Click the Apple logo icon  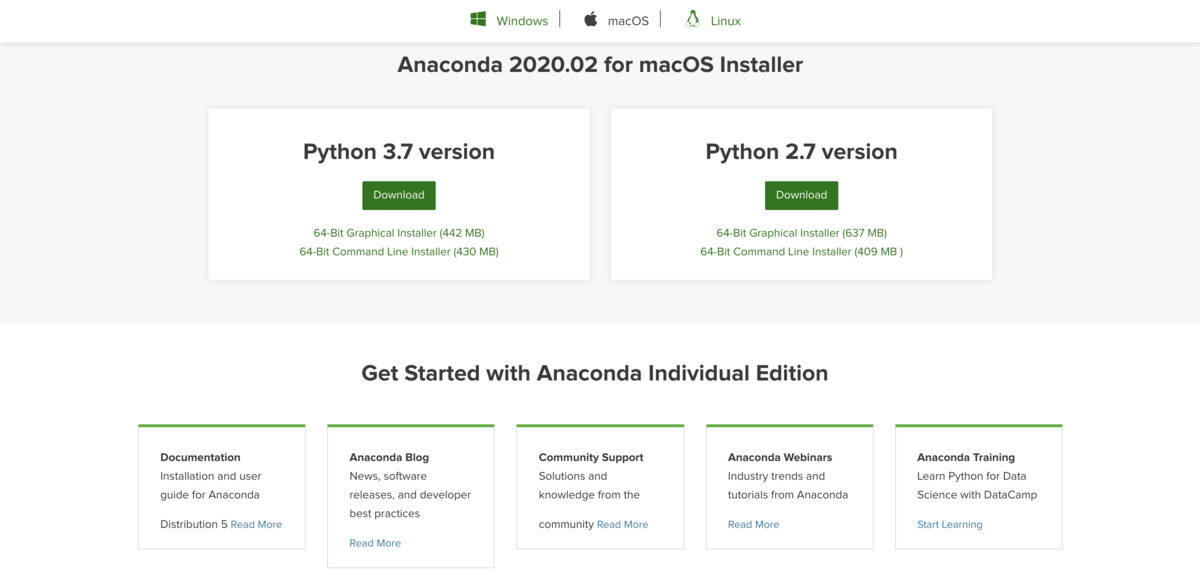tap(591, 19)
